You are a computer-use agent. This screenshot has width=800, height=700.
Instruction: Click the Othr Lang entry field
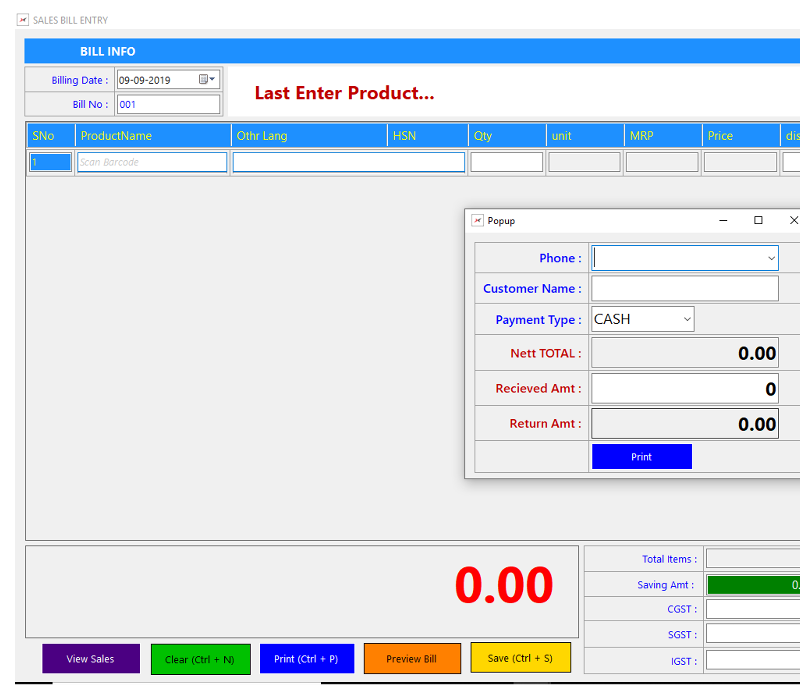(349, 162)
